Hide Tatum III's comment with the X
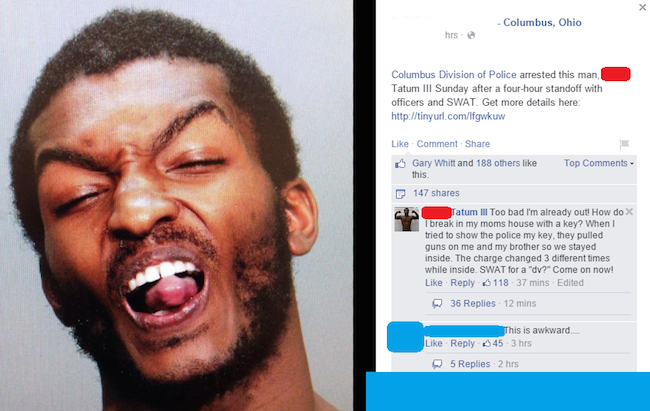The width and height of the screenshot is (650, 411). [x=629, y=212]
